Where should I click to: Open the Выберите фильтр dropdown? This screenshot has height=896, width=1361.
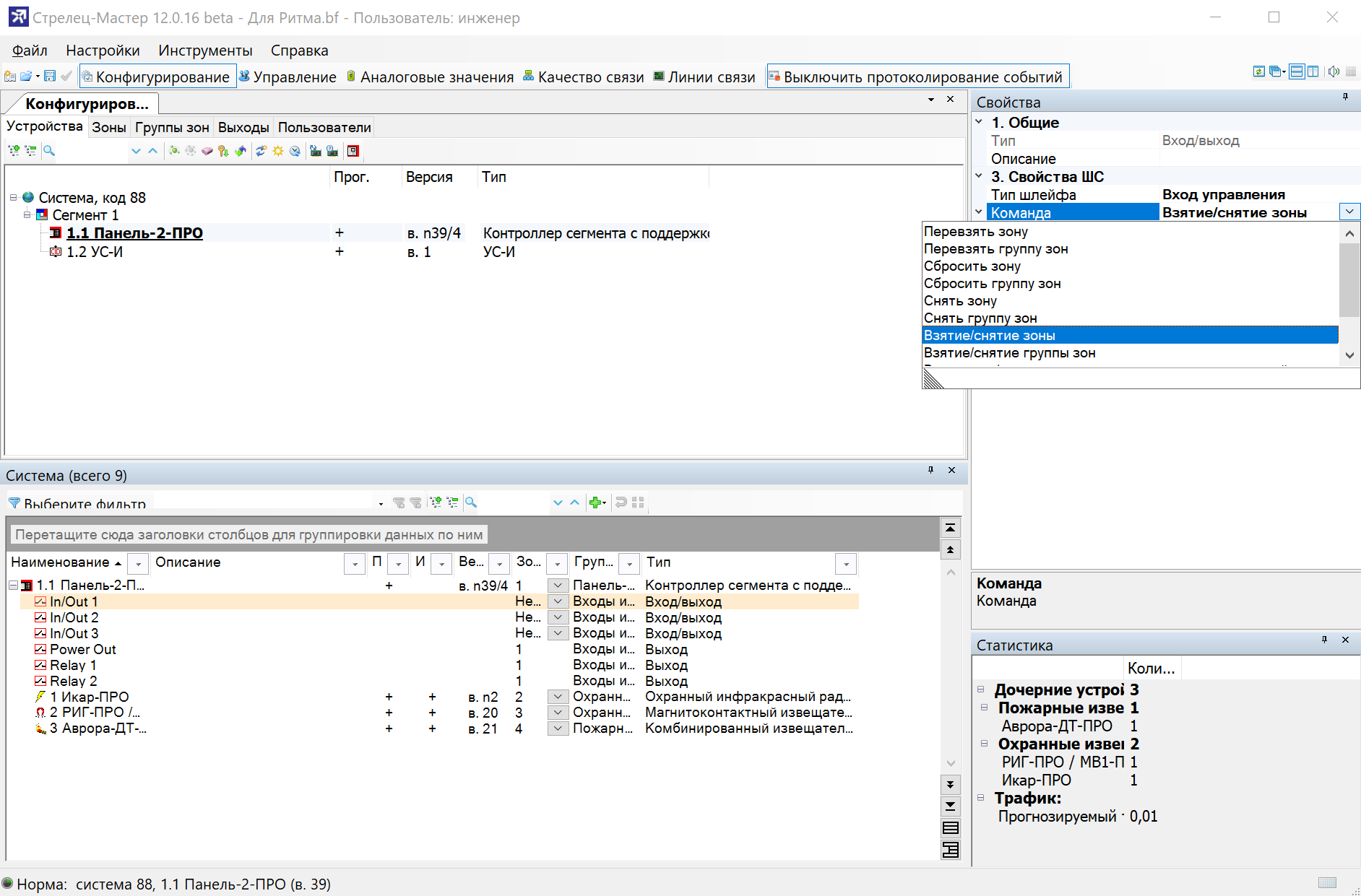click(381, 503)
